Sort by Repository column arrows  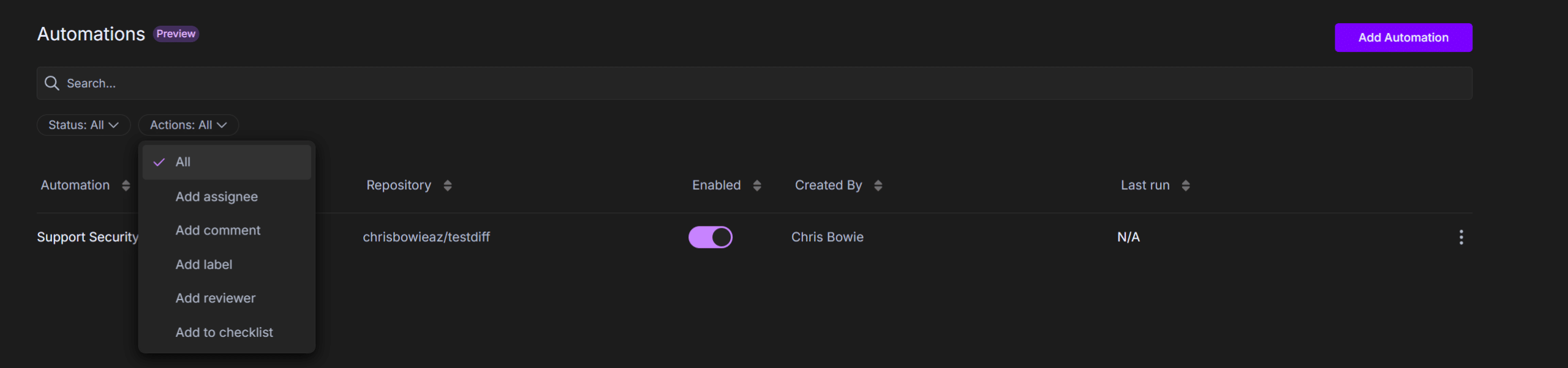pos(448,186)
